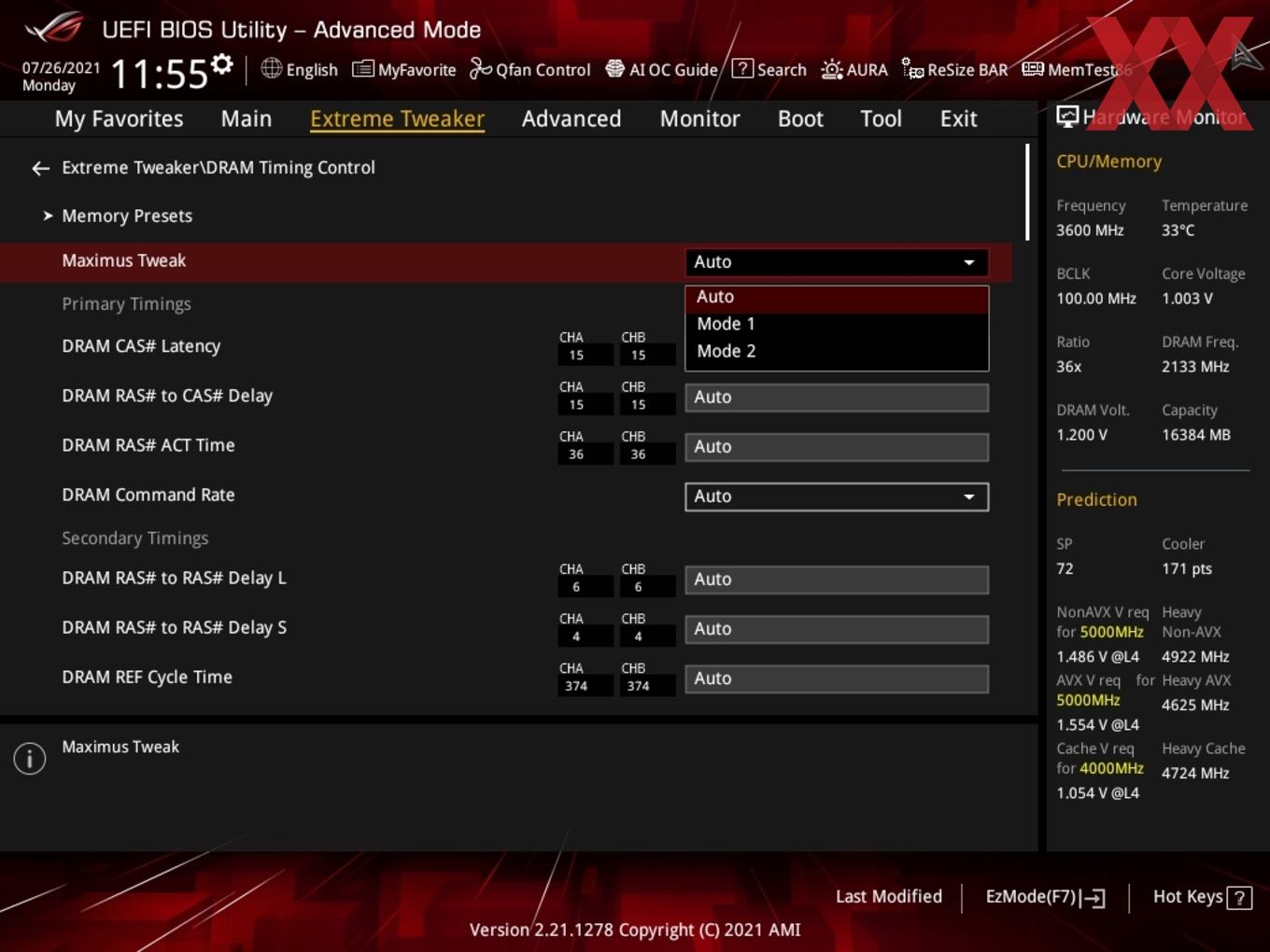Select the DRAM CAS# Latency row label
The height and width of the screenshot is (952, 1270).
[141, 346]
